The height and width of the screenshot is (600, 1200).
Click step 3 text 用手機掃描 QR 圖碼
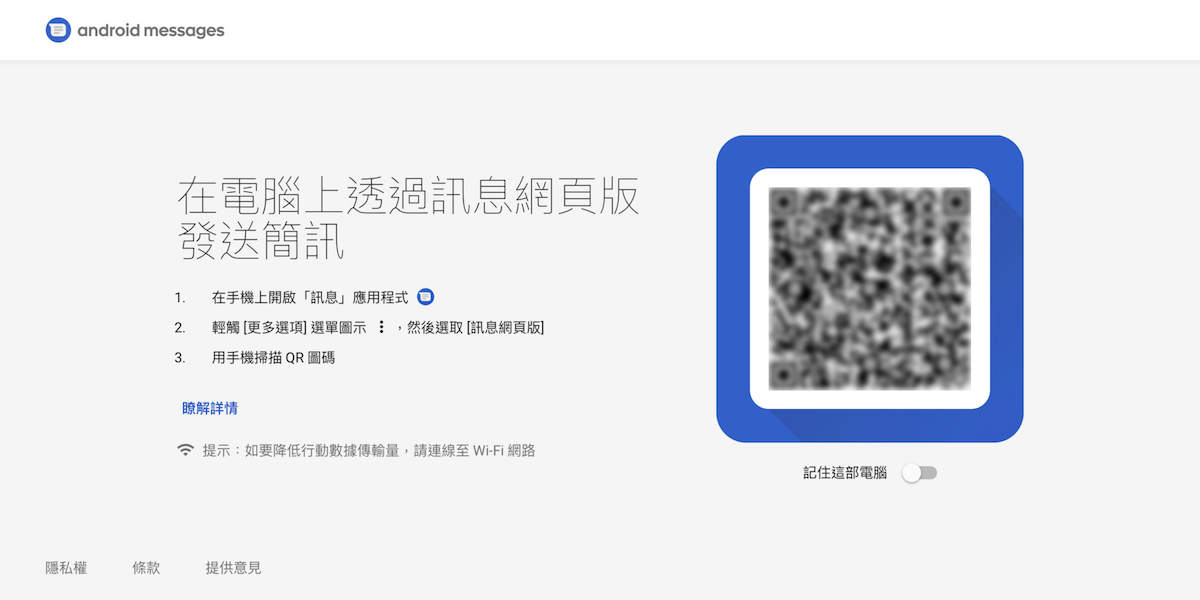coord(273,357)
